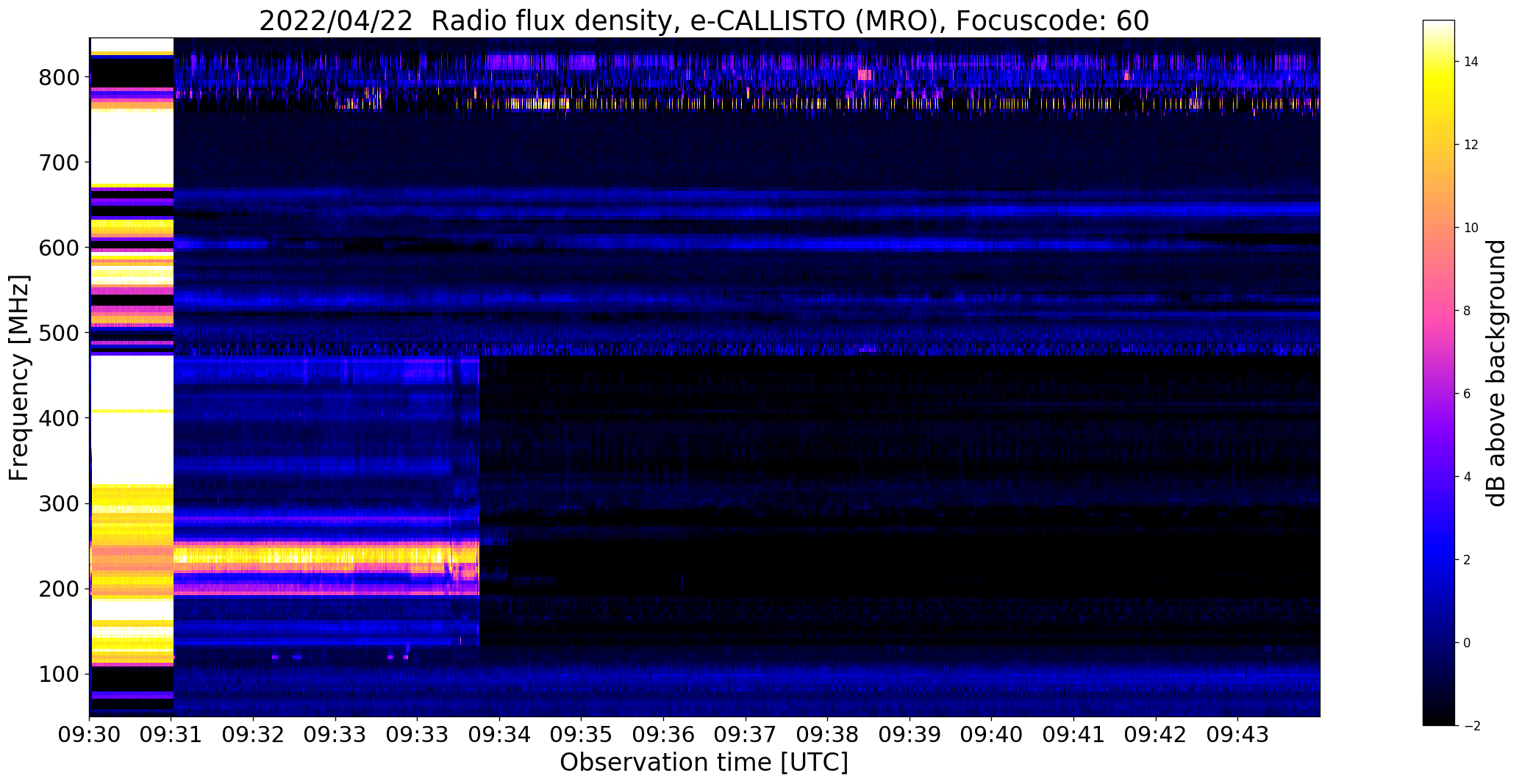Click the 09:30 time tick label

90,735
